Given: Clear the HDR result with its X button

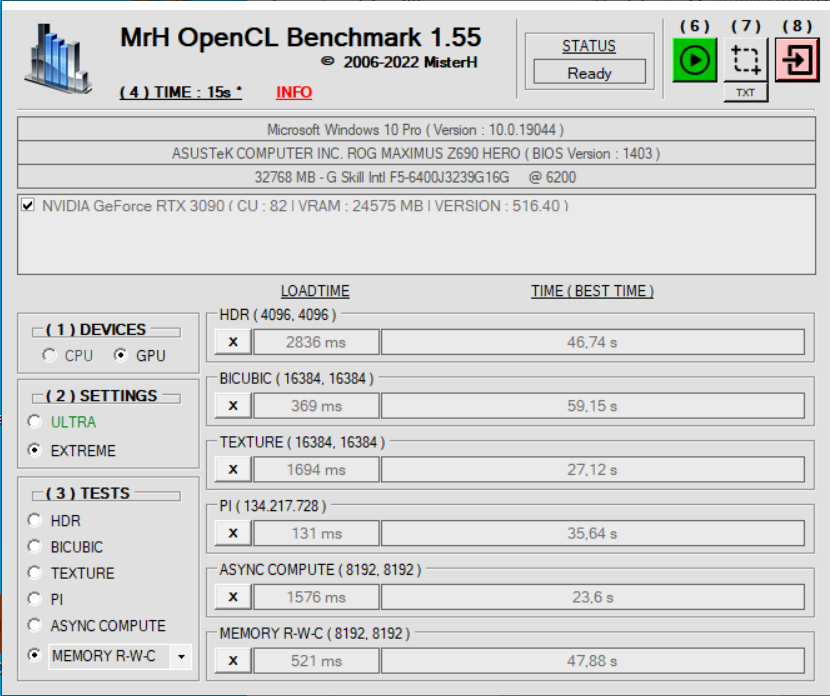Looking at the screenshot, I should (233, 342).
